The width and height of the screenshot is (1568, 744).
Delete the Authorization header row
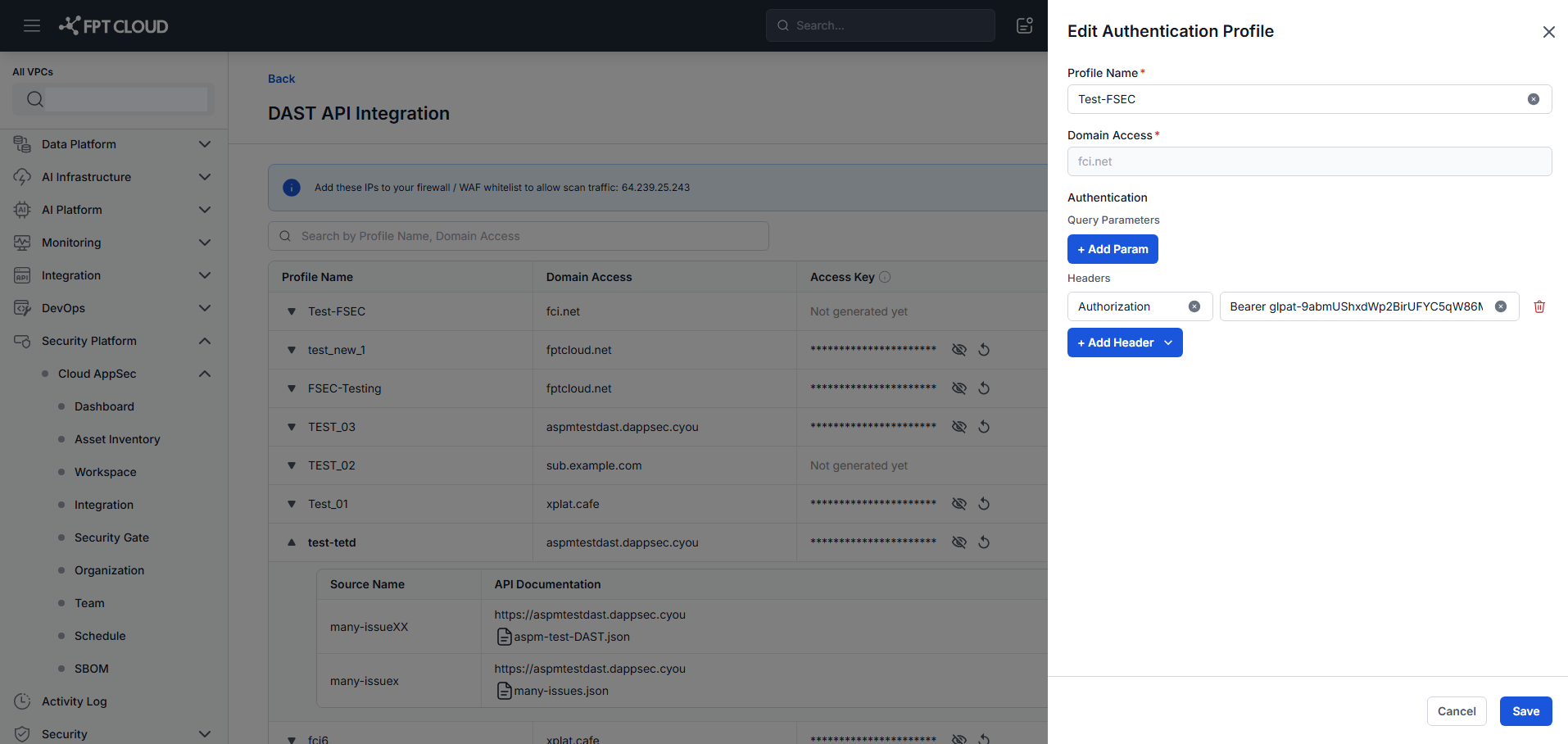point(1539,306)
